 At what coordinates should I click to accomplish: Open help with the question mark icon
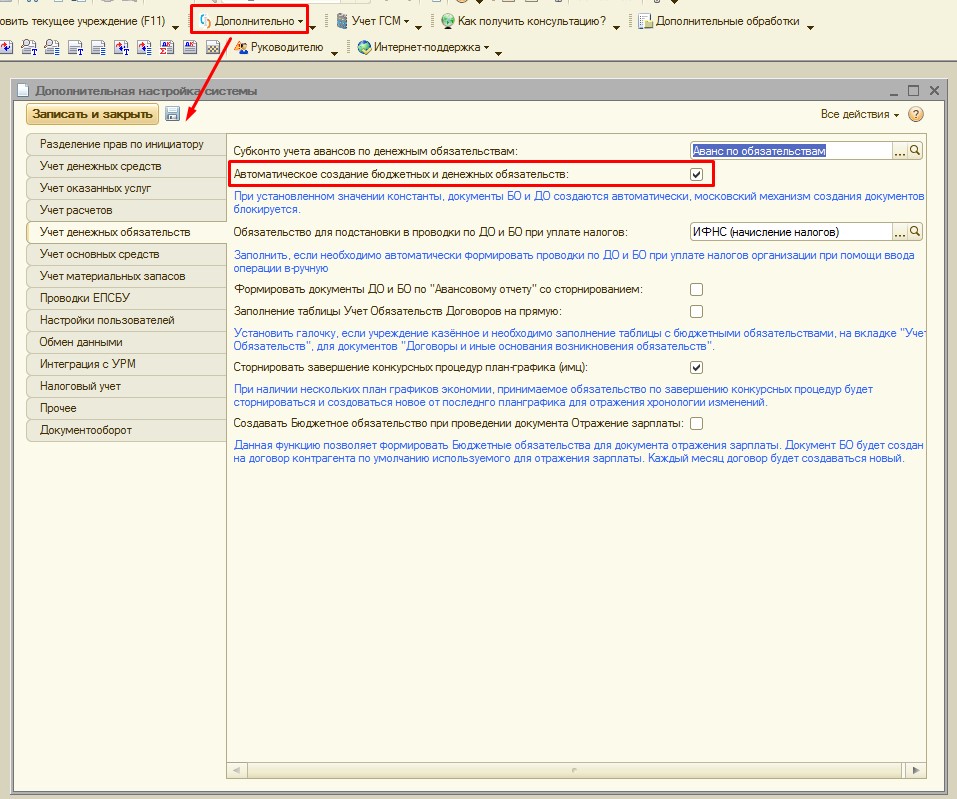915,114
